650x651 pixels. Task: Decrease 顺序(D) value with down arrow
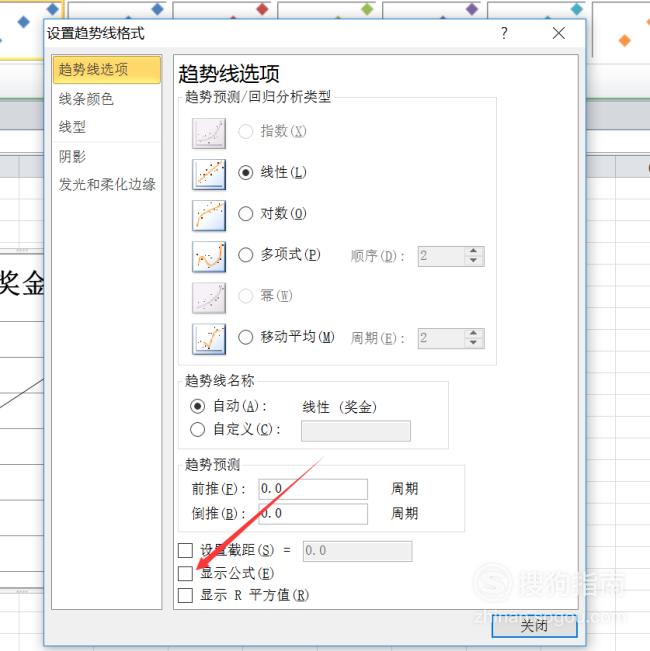[x=473, y=261]
